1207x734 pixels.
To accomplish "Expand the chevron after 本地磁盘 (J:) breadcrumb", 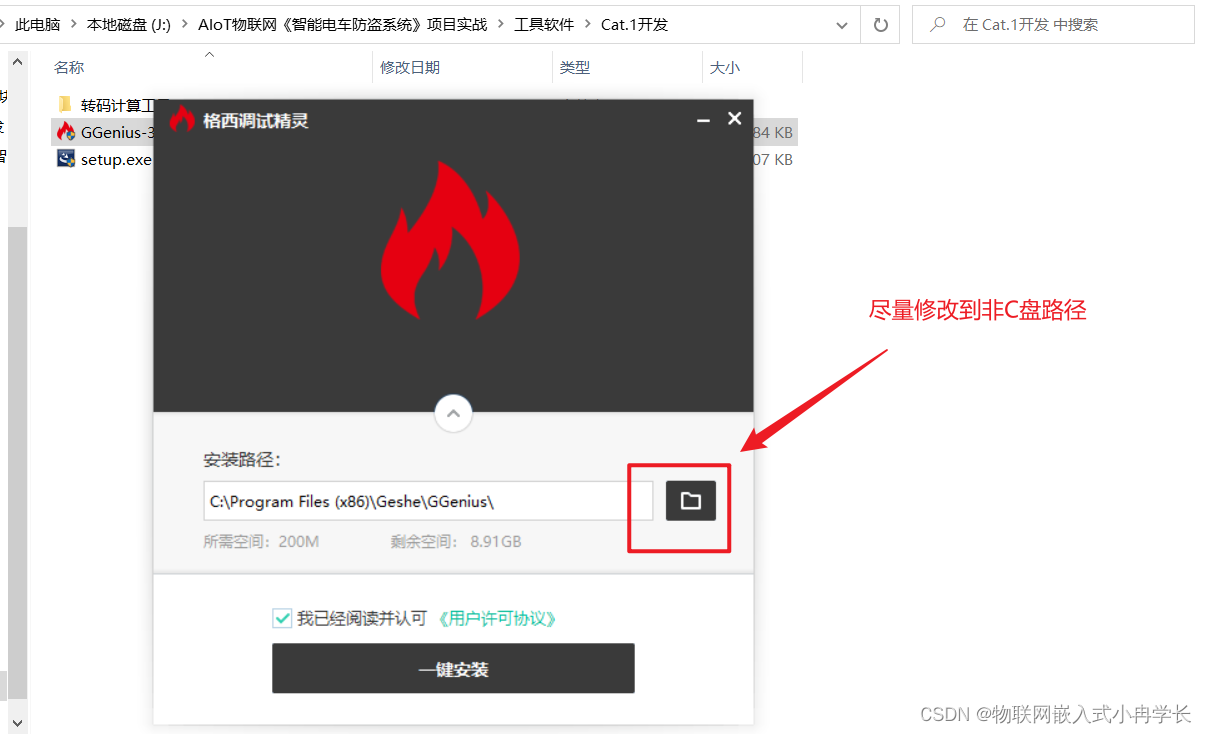I will 184,24.
